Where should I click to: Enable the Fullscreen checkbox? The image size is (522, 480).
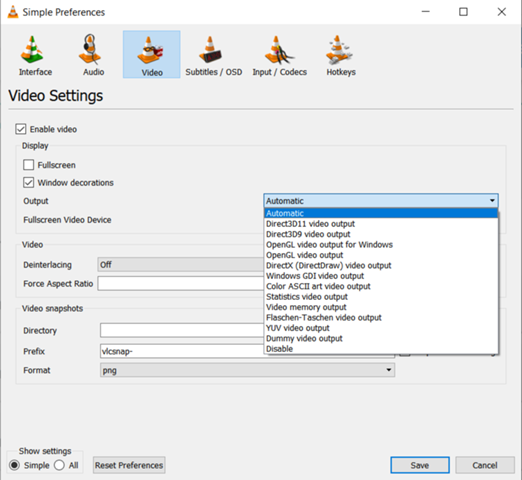28,165
